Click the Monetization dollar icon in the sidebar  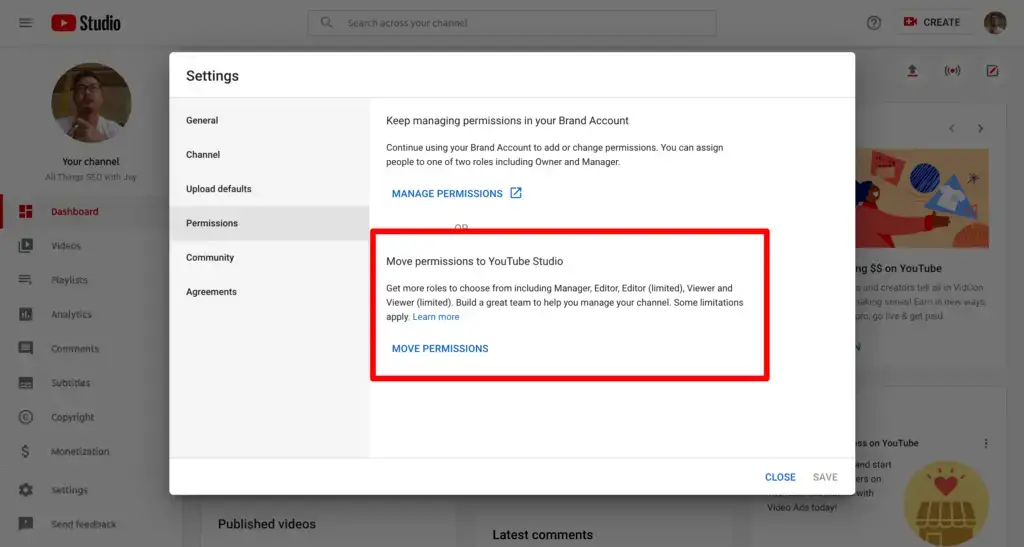(x=25, y=451)
